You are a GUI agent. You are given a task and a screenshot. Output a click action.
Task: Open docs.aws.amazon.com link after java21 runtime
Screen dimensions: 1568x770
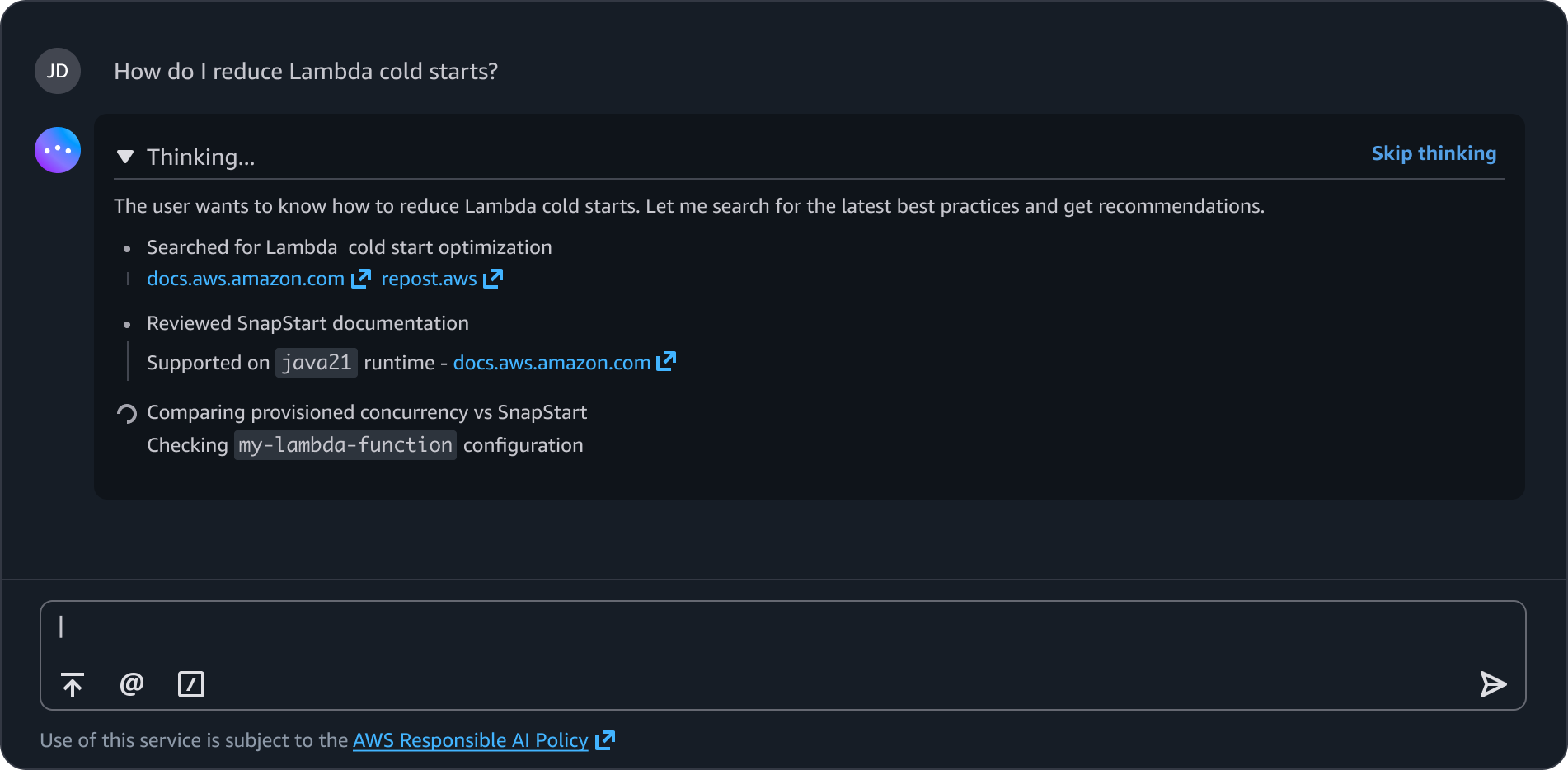552,363
